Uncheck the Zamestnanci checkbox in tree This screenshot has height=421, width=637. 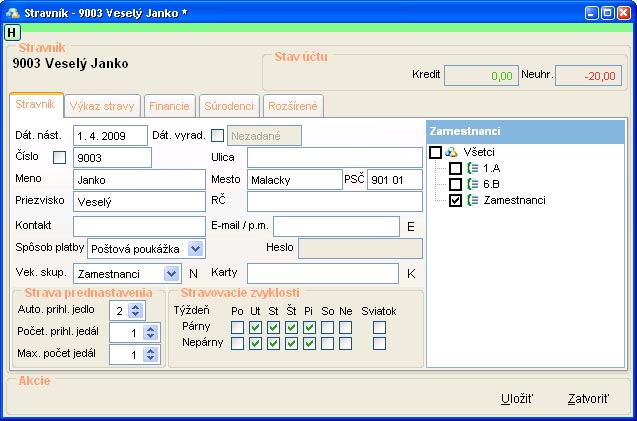coord(456,200)
